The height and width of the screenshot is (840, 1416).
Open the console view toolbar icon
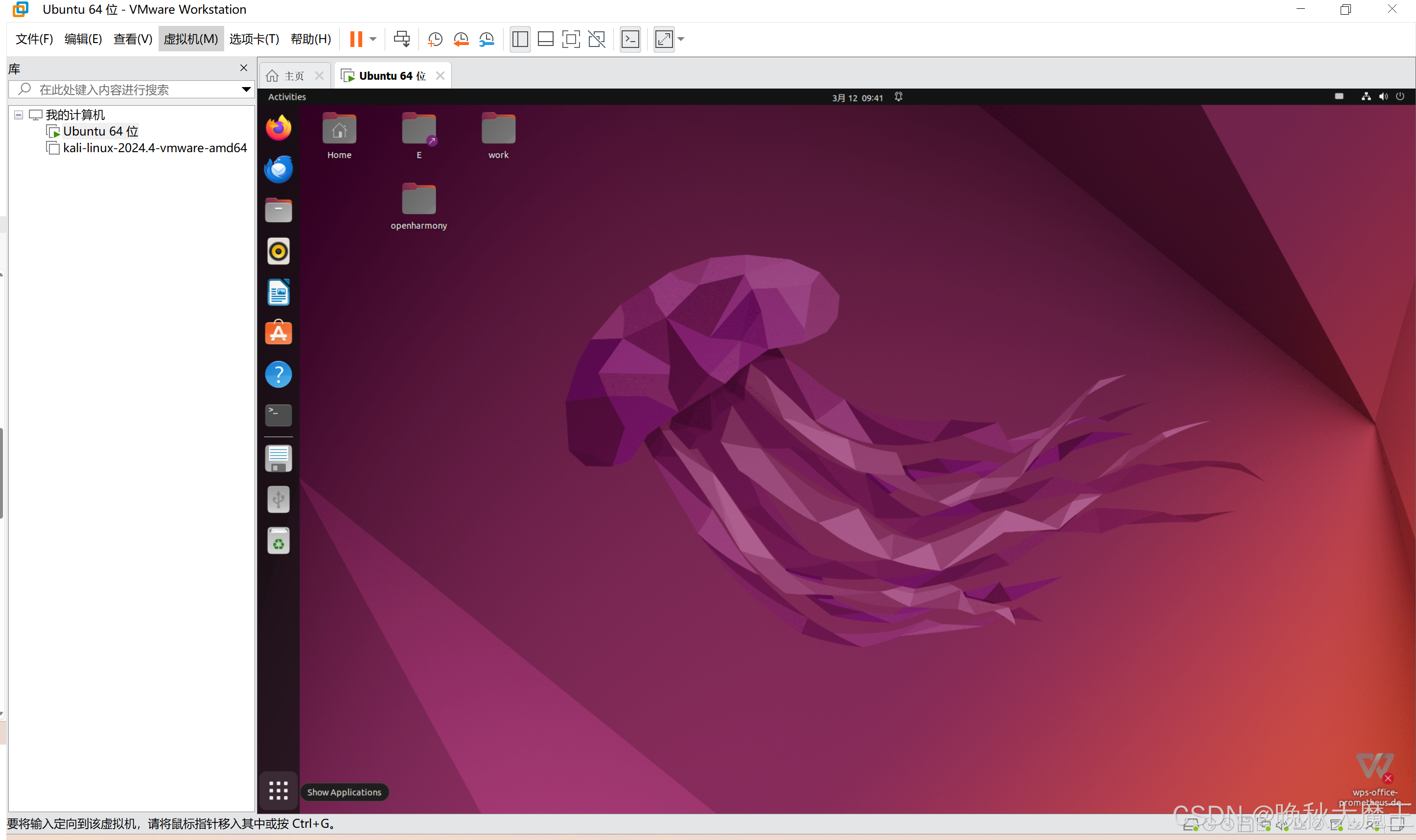pyautogui.click(x=630, y=39)
